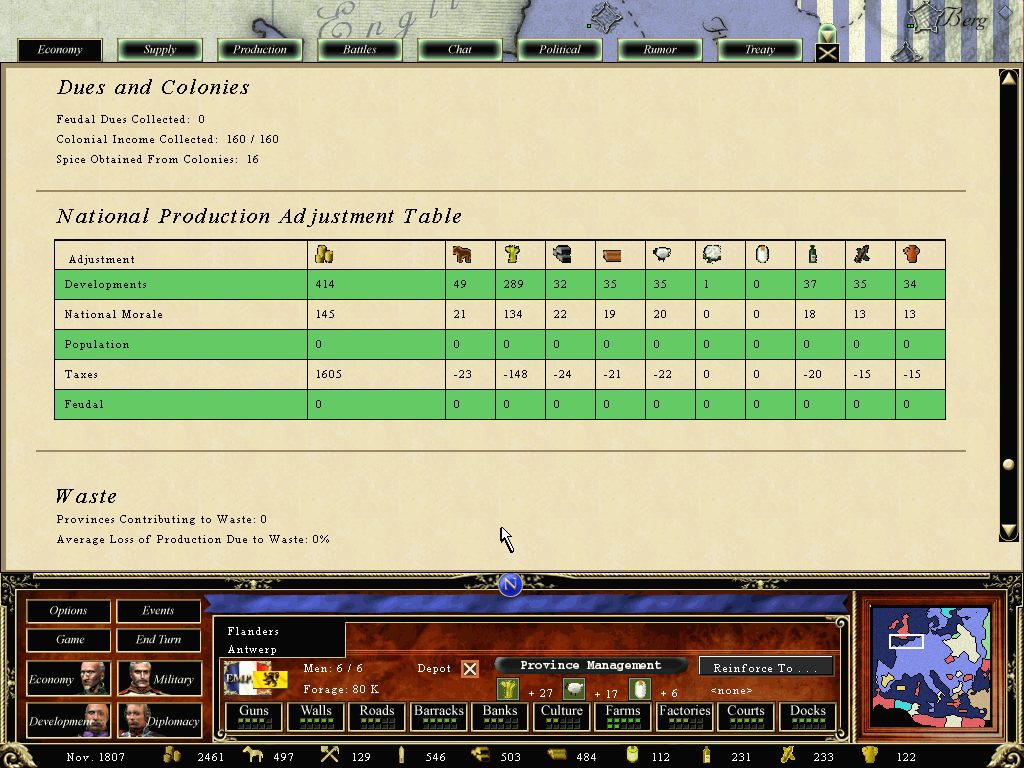Switch to the Rumor tab
The width and height of the screenshot is (1024, 768).
click(x=660, y=50)
